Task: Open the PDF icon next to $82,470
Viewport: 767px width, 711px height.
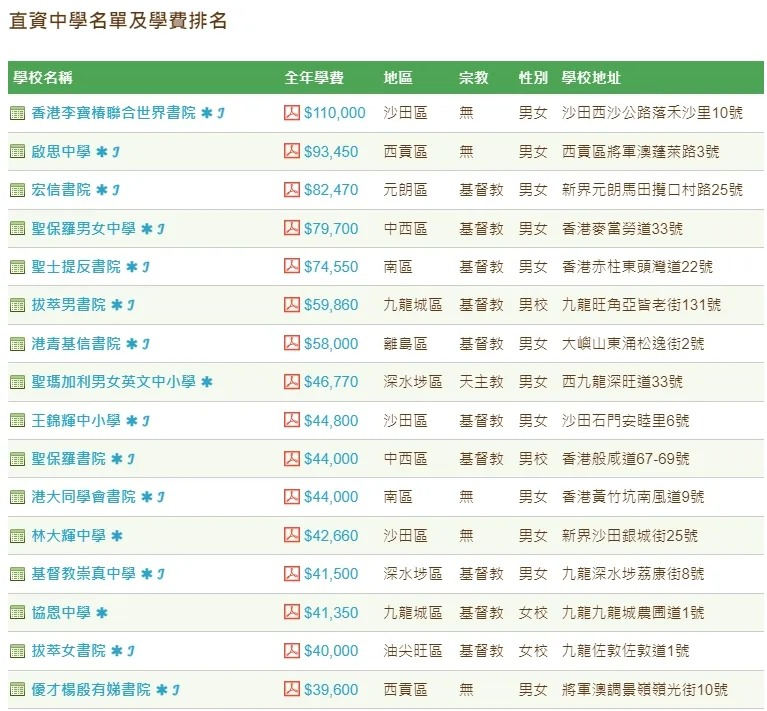Action: tap(292, 189)
